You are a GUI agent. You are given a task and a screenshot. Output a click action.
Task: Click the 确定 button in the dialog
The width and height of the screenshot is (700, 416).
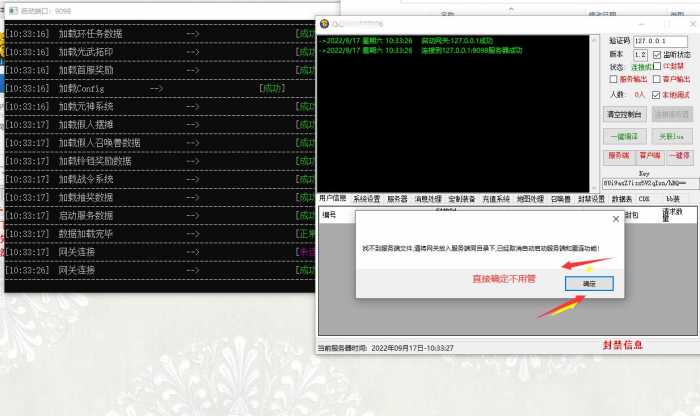[590, 284]
